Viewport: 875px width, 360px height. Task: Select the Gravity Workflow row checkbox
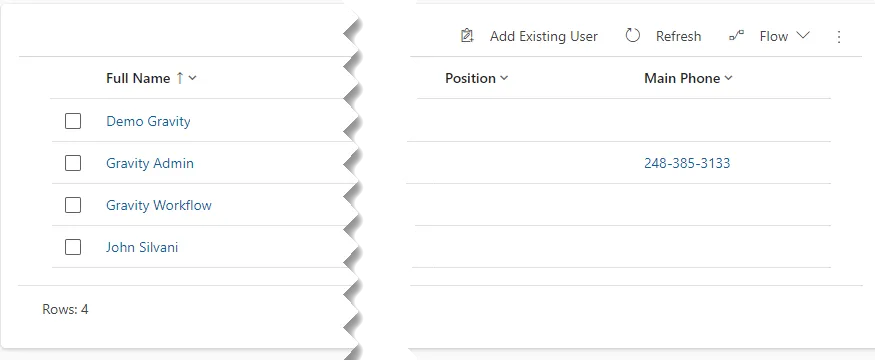tap(73, 205)
